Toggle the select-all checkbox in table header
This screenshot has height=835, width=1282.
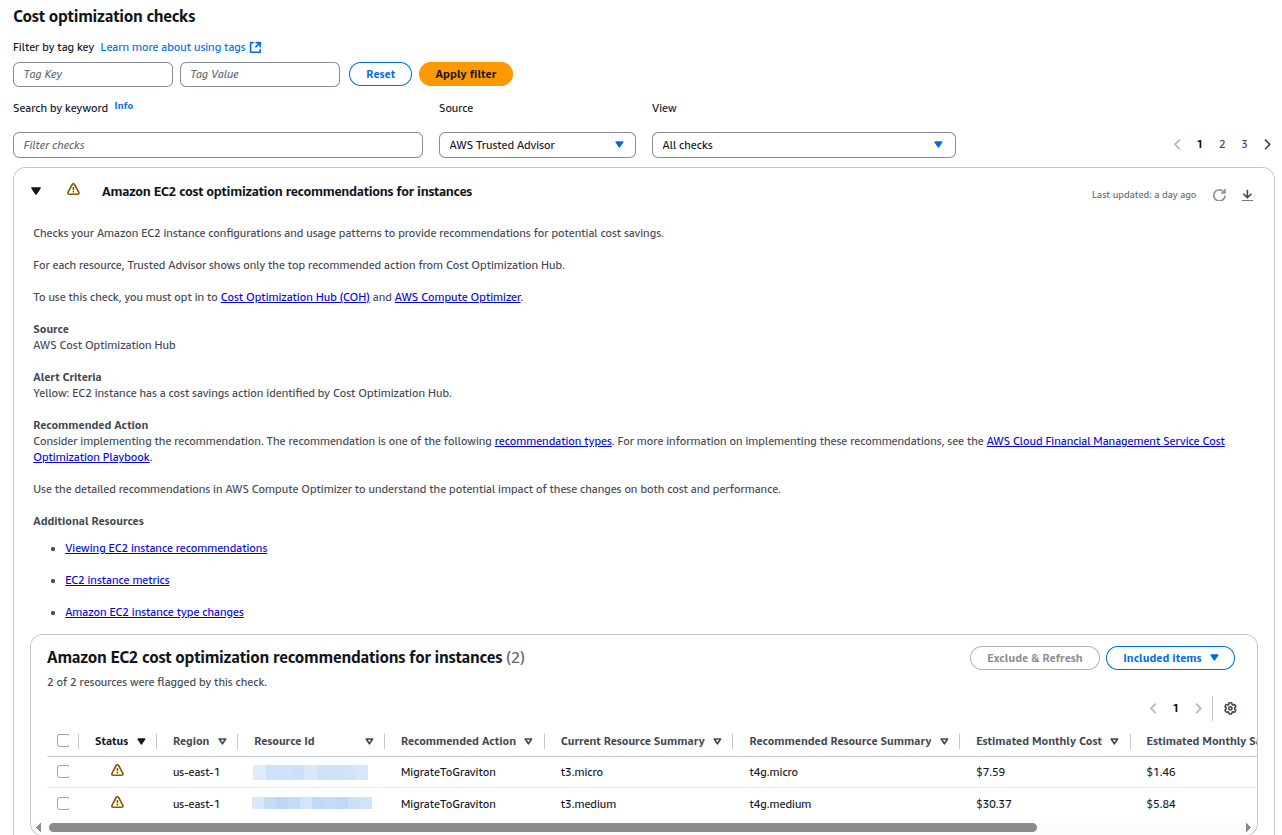pos(64,741)
